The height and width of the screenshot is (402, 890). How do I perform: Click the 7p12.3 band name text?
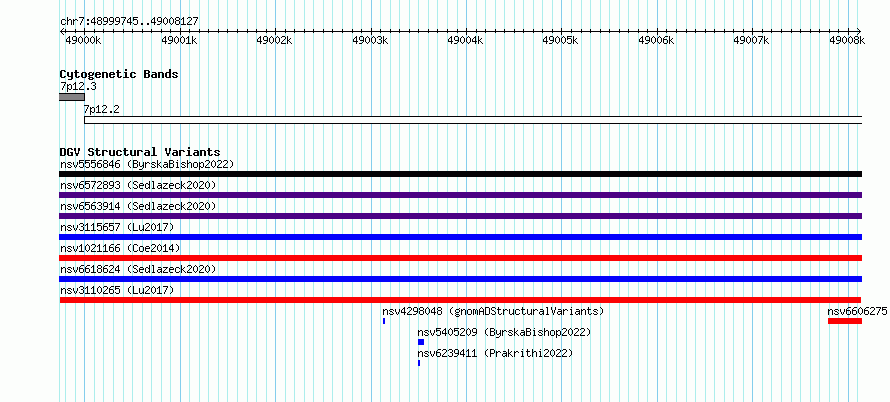[78, 87]
